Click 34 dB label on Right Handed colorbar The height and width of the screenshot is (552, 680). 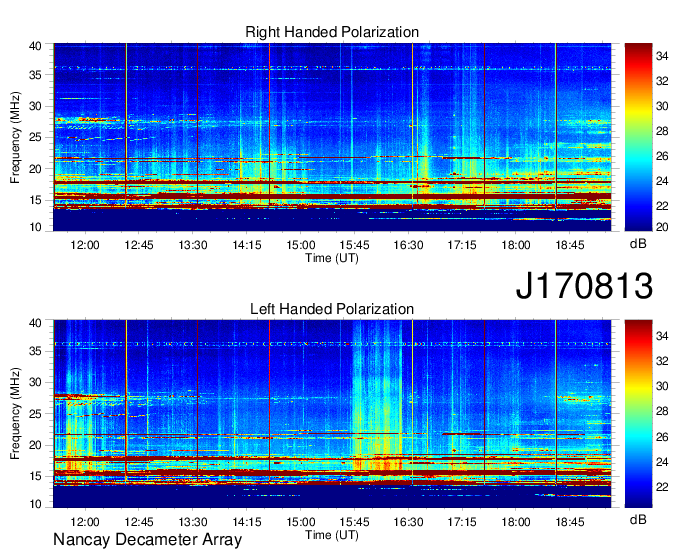pos(662,56)
